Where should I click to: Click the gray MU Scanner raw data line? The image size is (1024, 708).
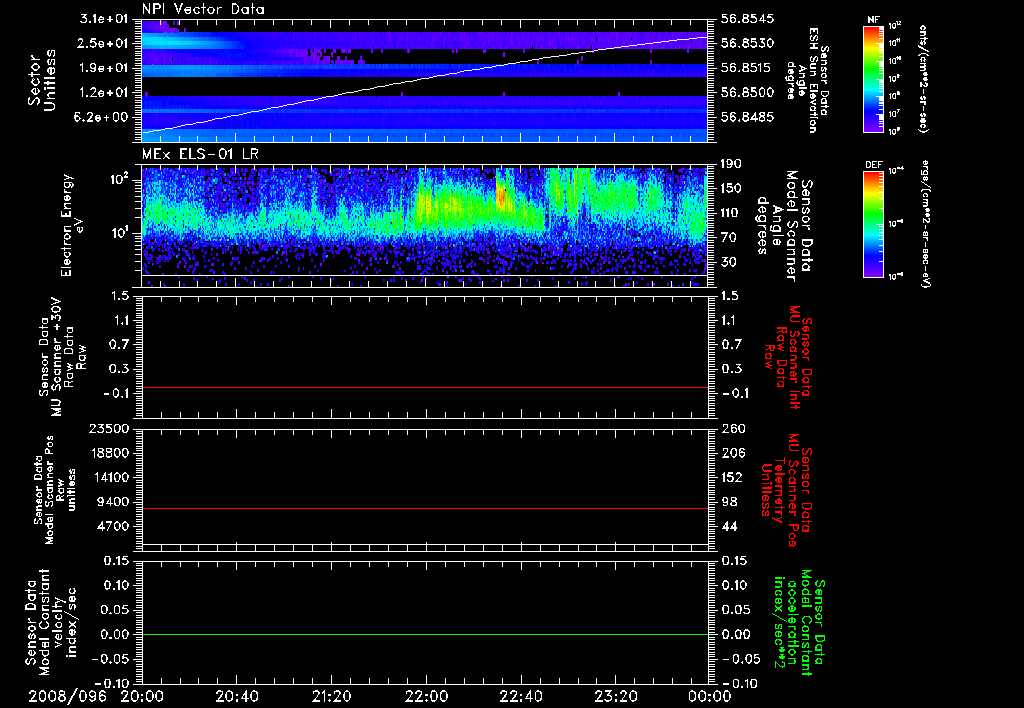pyautogui.click(x=425, y=387)
